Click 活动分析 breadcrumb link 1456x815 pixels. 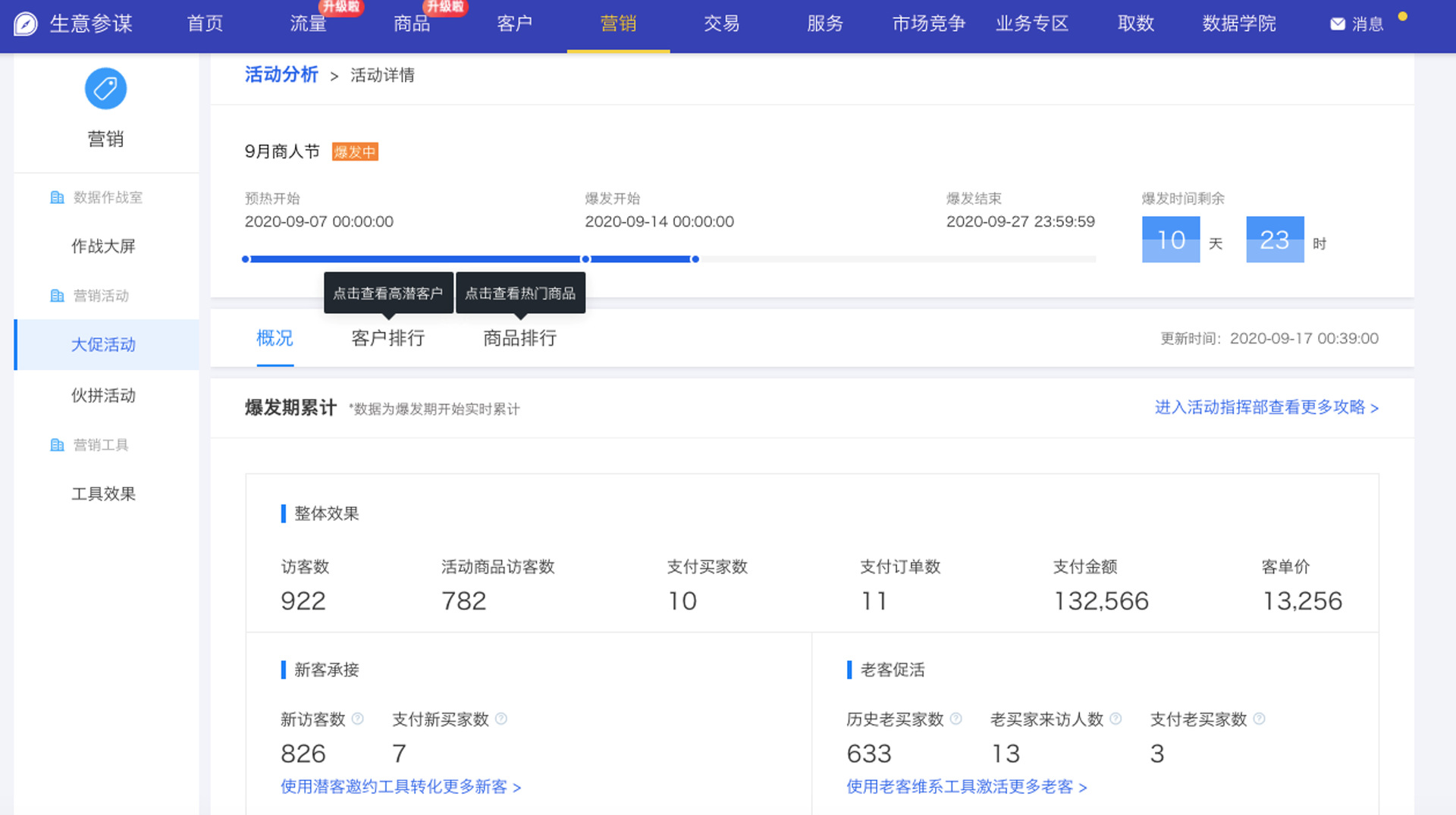[x=281, y=74]
